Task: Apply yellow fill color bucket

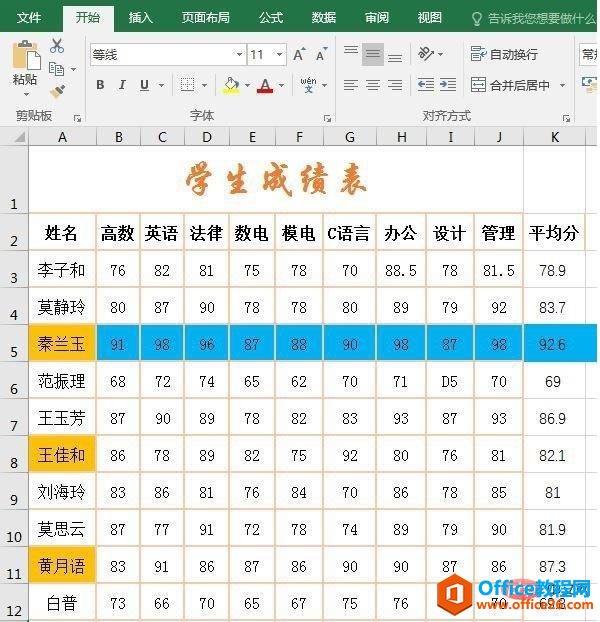Action: (232, 85)
